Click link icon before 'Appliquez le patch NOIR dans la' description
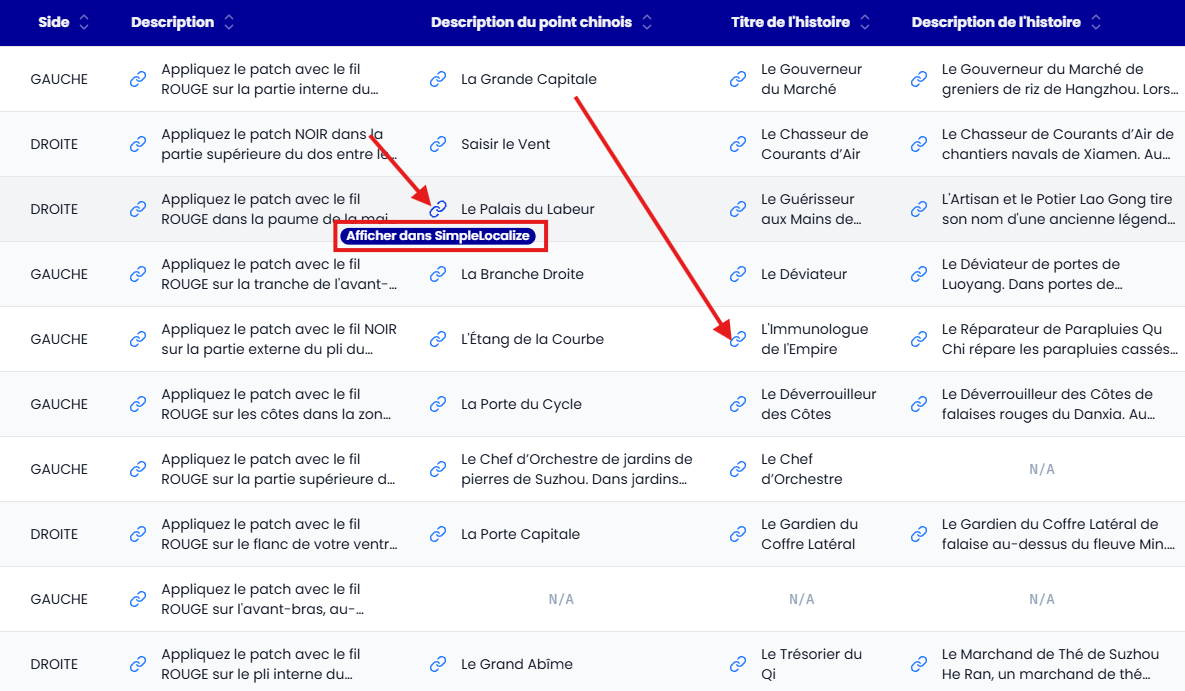 coord(138,144)
